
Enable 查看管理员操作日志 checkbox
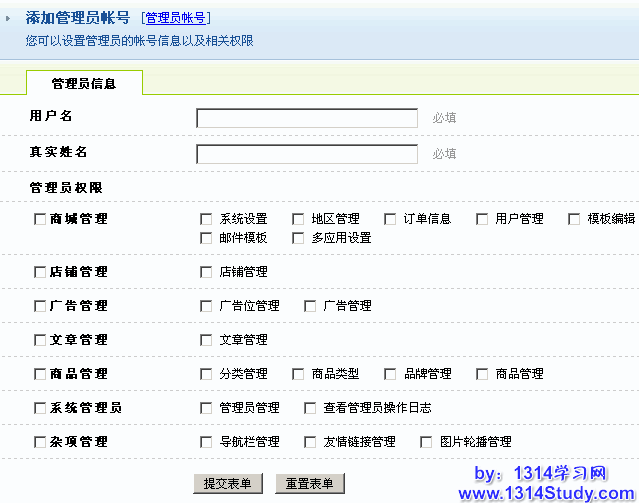click(310, 408)
